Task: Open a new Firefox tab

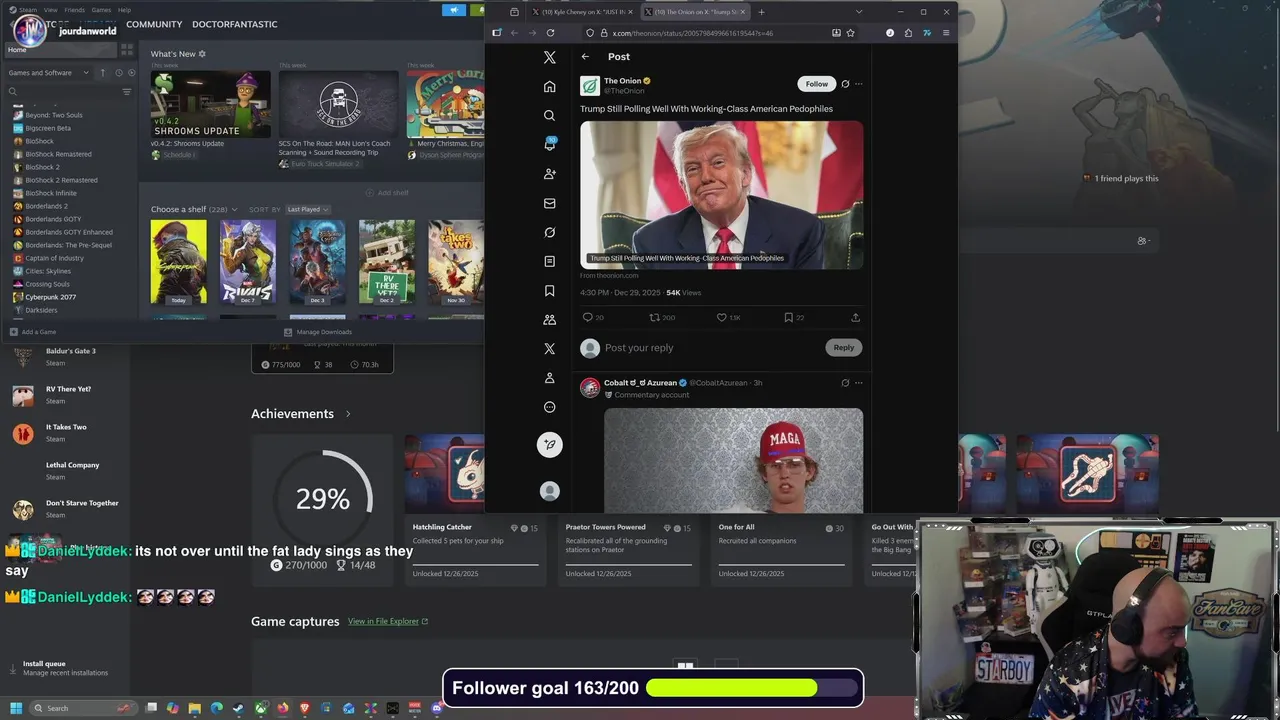Action: point(761,12)
